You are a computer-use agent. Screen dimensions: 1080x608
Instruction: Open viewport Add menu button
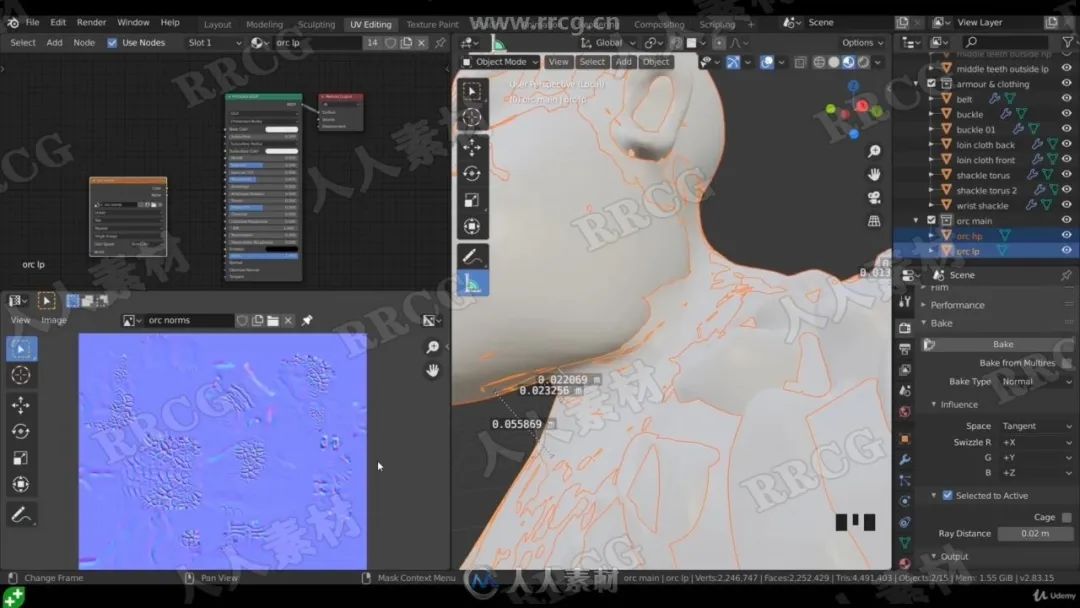pyautogui.click(x=623, y=62)
